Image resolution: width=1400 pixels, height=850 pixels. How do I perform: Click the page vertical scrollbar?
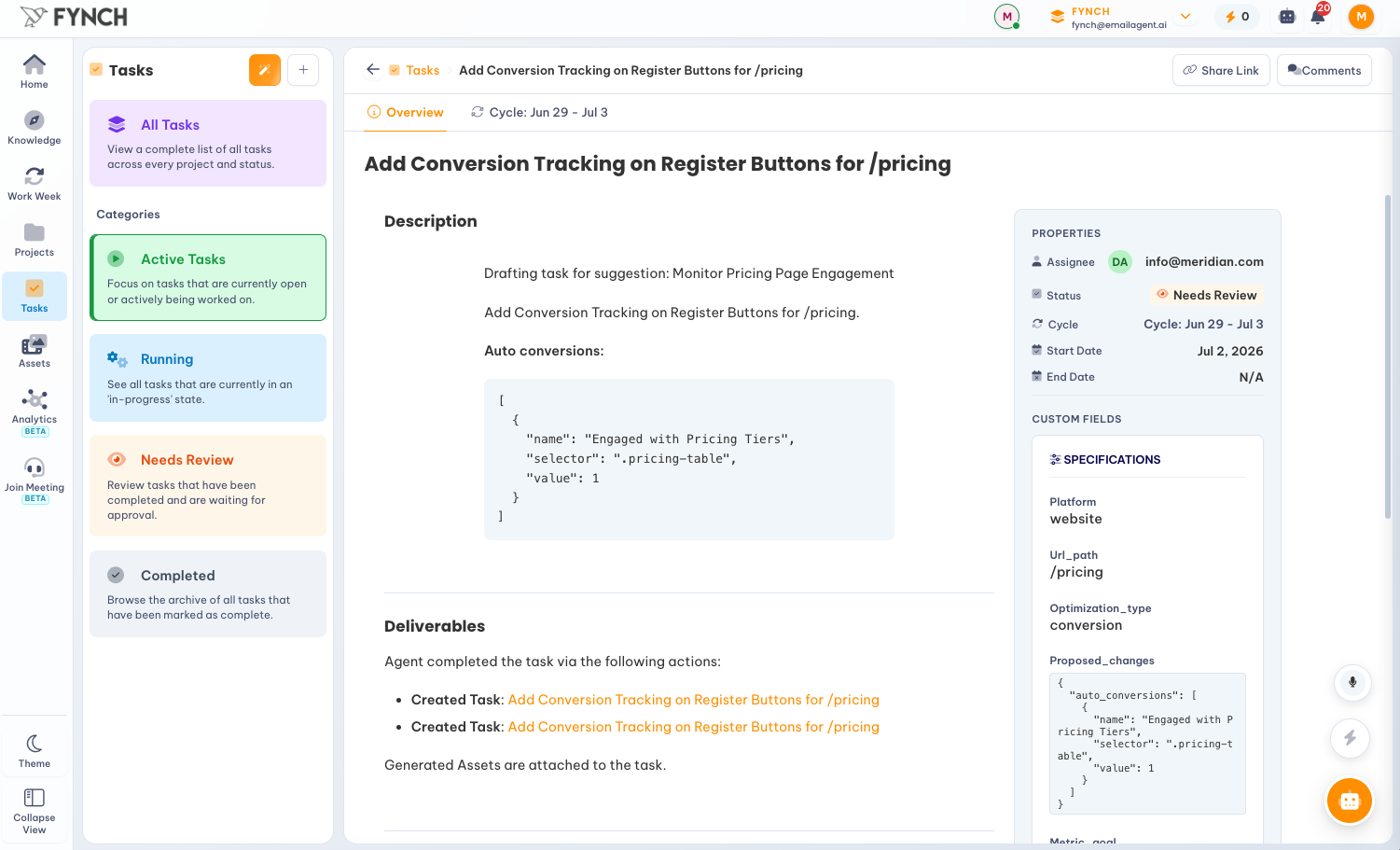(1388, 356)
